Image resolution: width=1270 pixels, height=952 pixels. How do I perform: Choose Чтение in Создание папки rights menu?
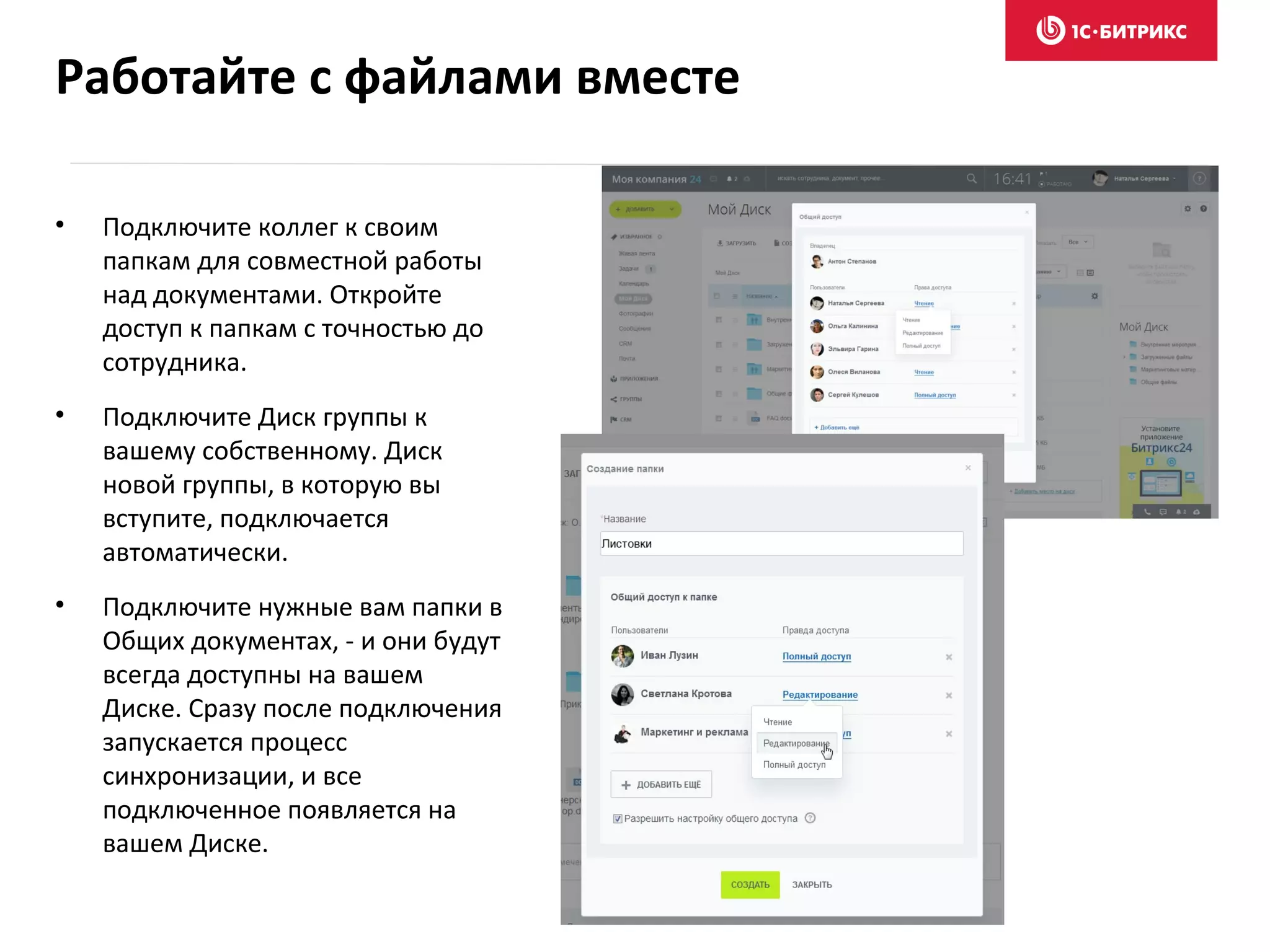pyautogui.click(x=778, y=722)
